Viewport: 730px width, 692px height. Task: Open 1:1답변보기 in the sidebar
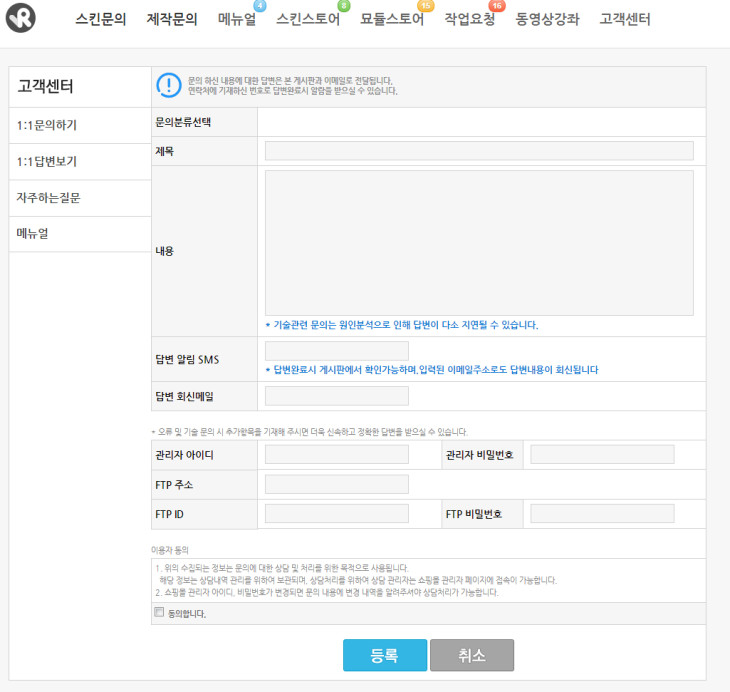(47, 161)
